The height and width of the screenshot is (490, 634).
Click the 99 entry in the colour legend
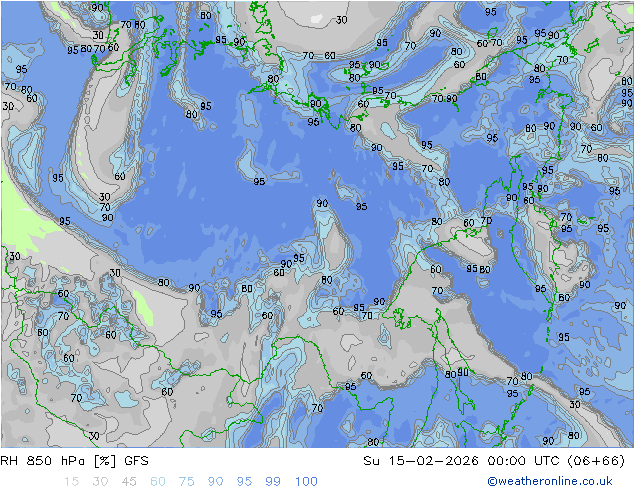(x=273, y=481)
